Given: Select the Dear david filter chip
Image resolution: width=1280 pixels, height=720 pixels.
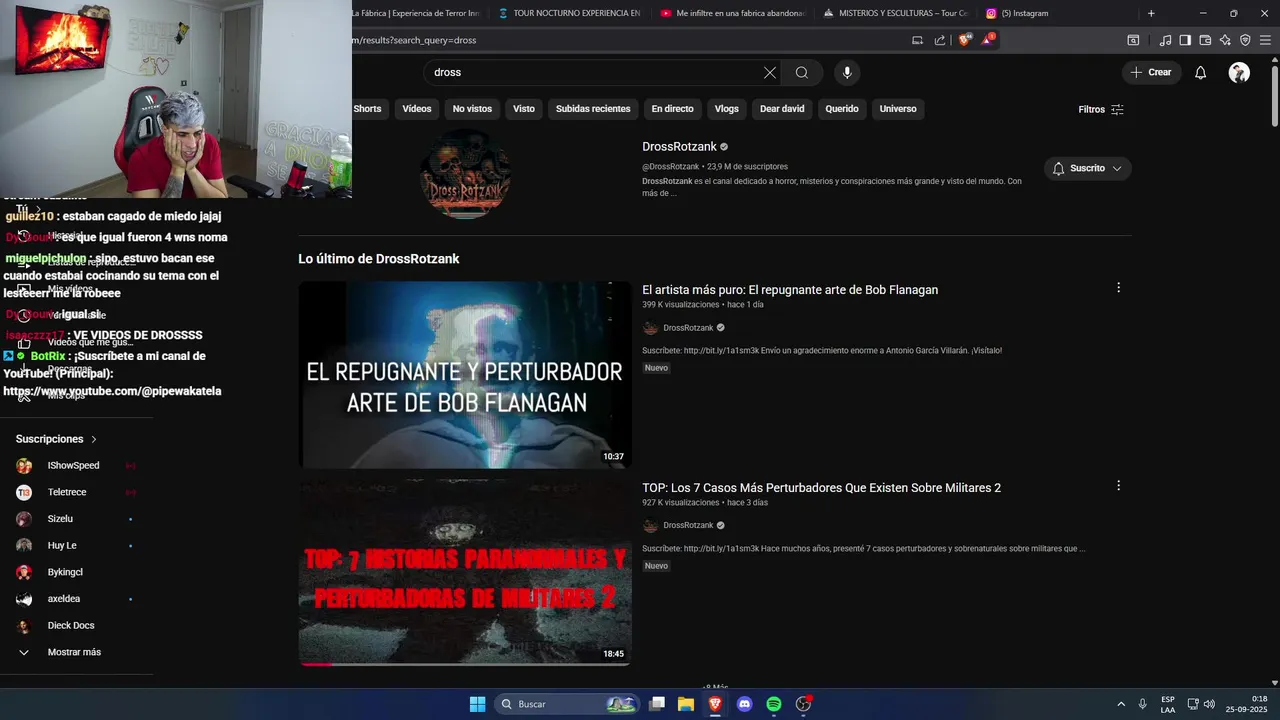Looking at the screenshot, I should click(782, 109).
